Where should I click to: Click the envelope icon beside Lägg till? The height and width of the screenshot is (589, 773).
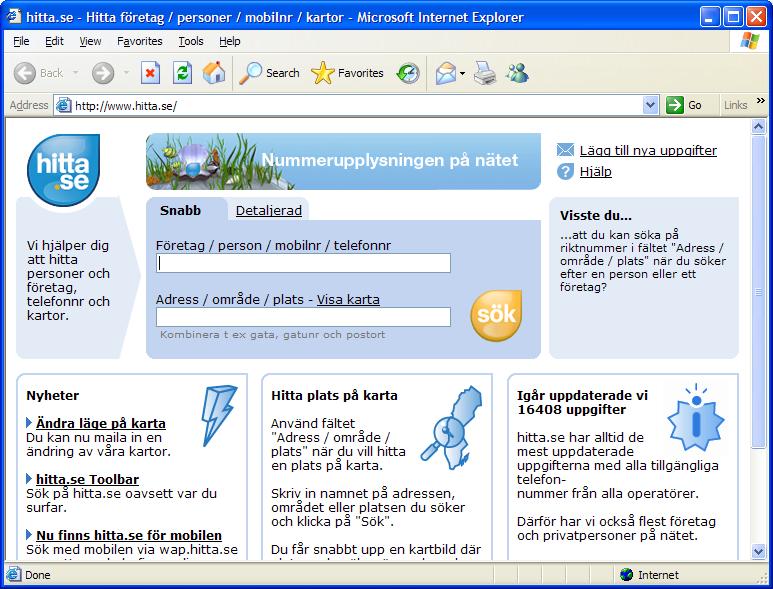point(565,150)
